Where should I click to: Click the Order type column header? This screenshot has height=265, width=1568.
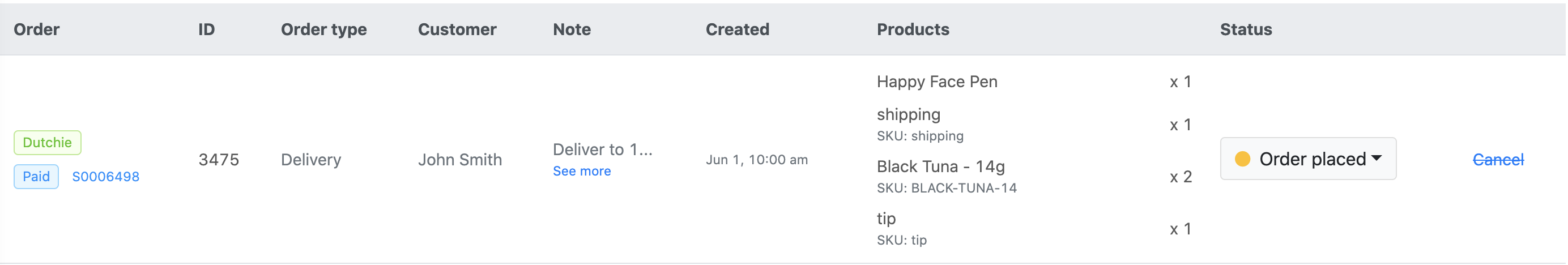323,29
